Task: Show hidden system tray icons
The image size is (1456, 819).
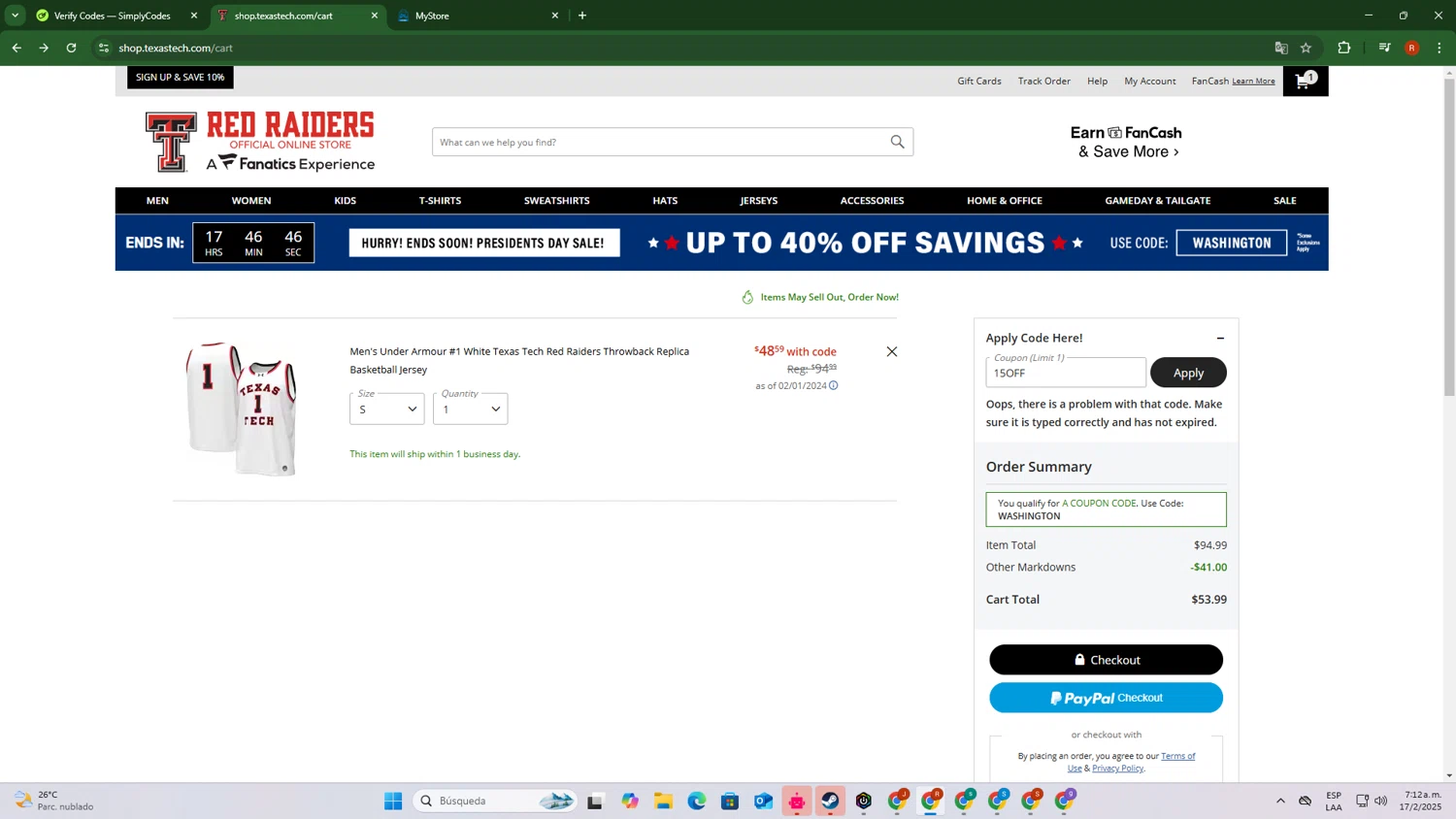Action: pos(1280,801)
